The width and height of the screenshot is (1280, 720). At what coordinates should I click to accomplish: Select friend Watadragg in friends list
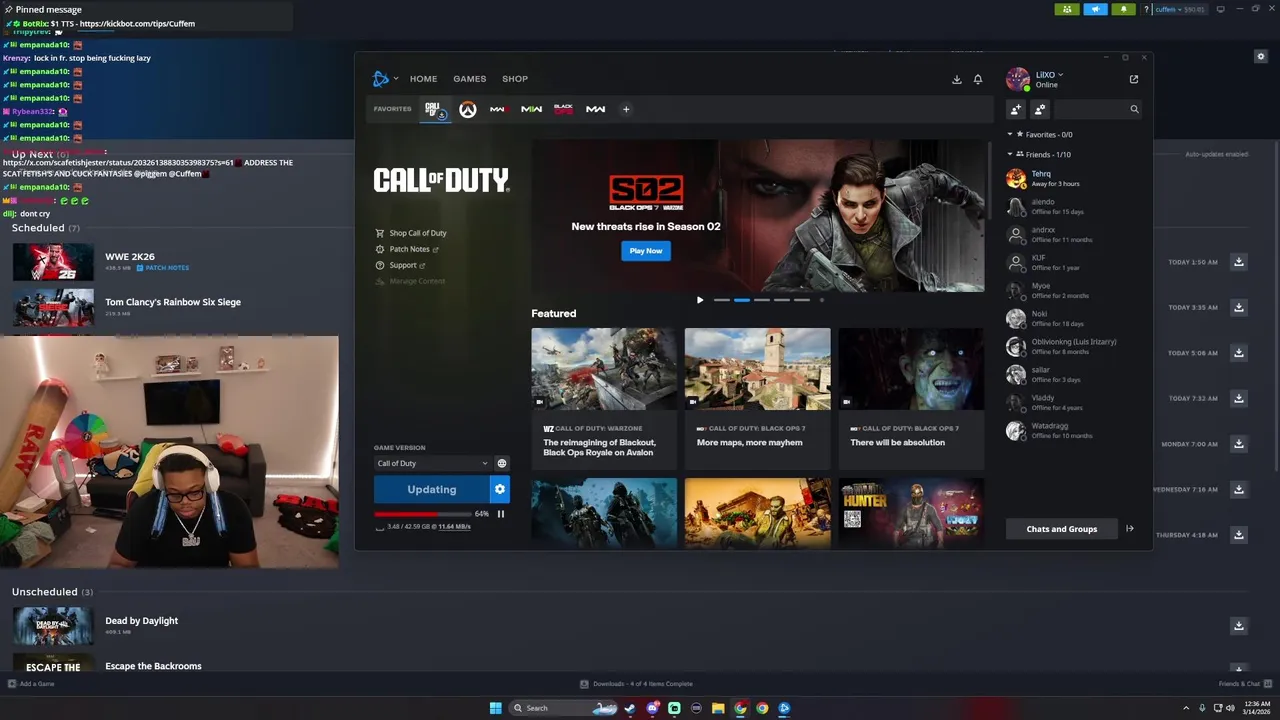[1073, 431]
